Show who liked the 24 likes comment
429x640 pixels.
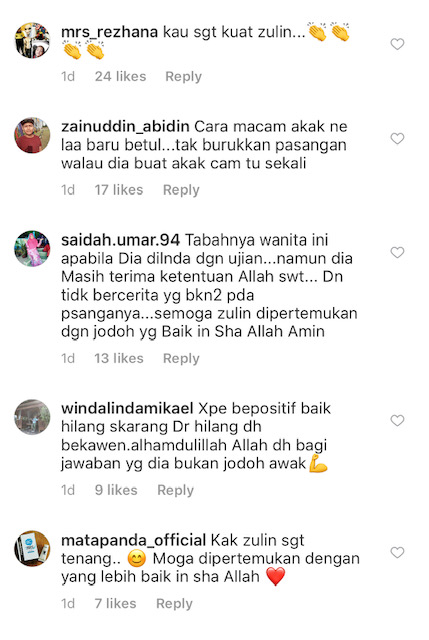coord(120,76)
